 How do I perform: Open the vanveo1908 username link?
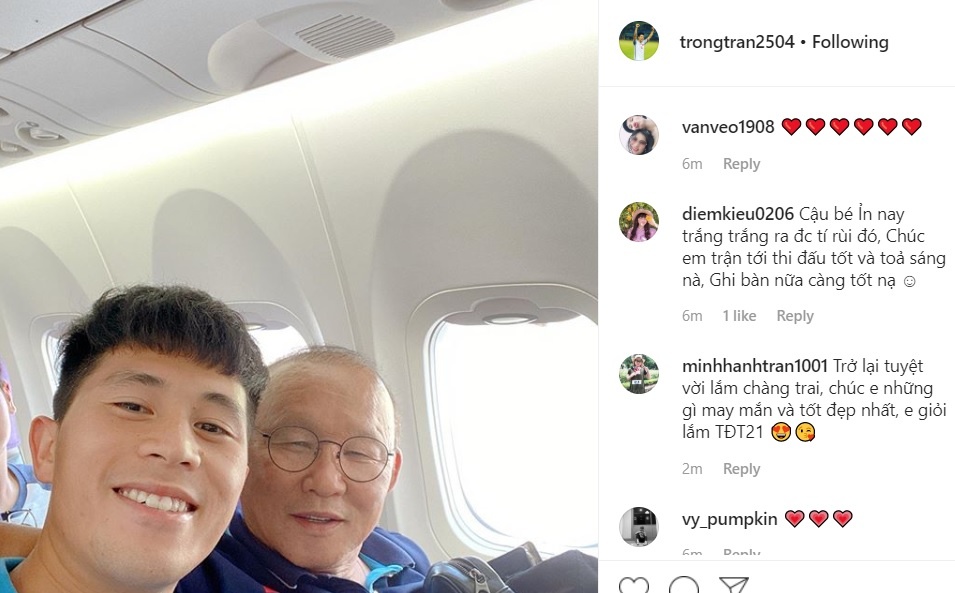click(x=728, y=127)
